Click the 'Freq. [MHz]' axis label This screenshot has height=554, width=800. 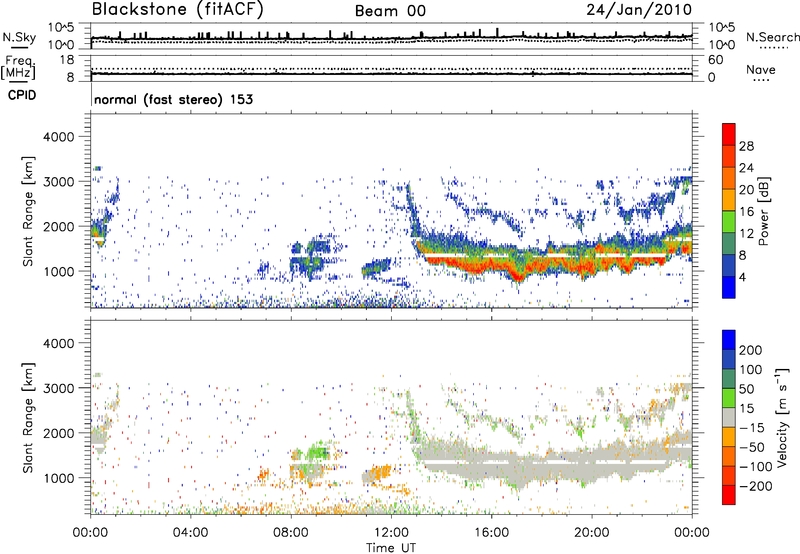[18, 68]
